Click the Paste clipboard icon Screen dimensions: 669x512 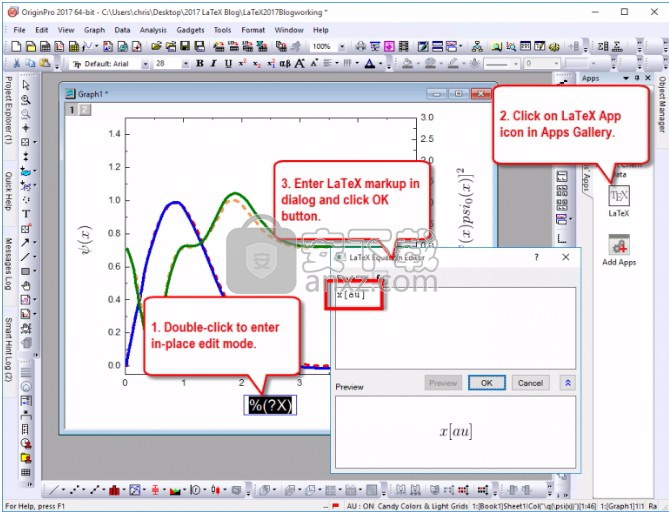point(44,64)
